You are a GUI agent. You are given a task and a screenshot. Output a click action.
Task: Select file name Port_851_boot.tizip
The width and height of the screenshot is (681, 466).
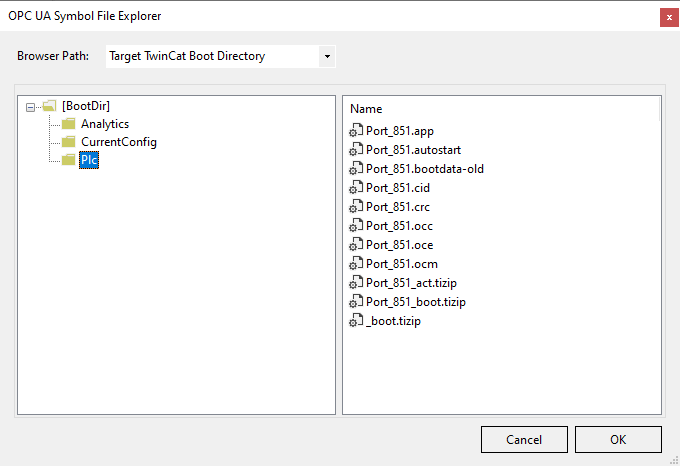(x=416, y=302)
